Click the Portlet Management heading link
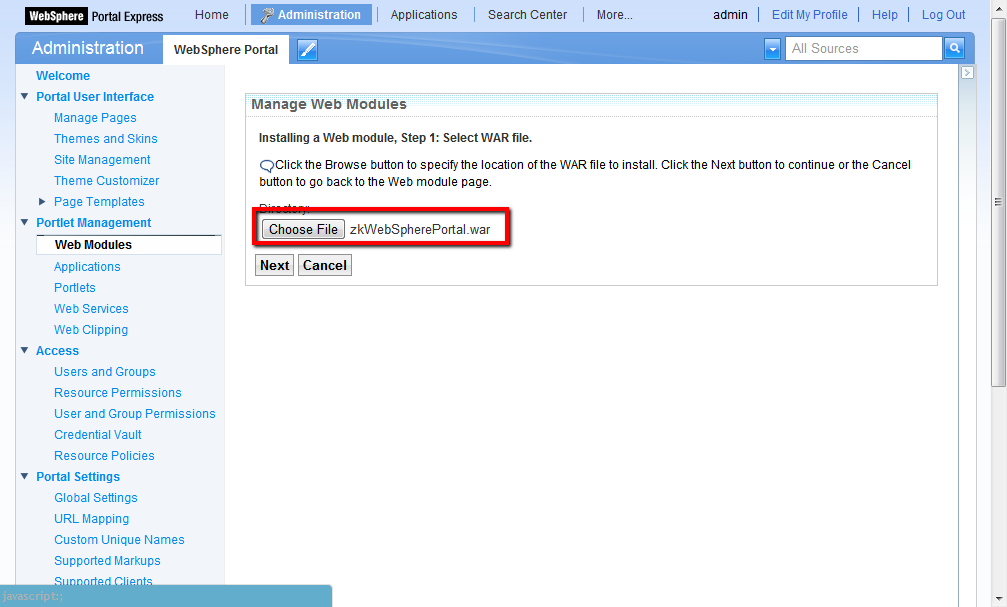The image size is (1007, 607). pyautogui.click(x=94, y=222)
